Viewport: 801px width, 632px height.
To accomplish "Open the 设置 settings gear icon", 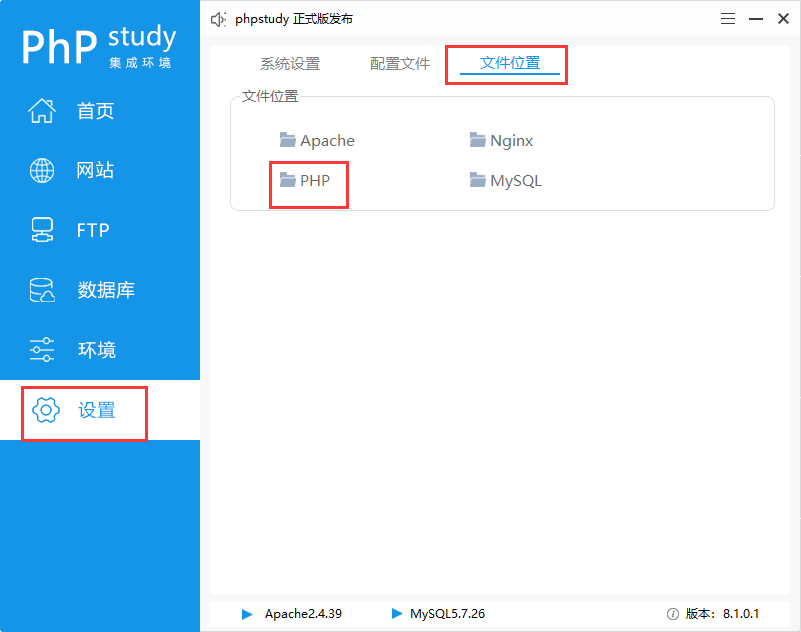I will point(45,411).
